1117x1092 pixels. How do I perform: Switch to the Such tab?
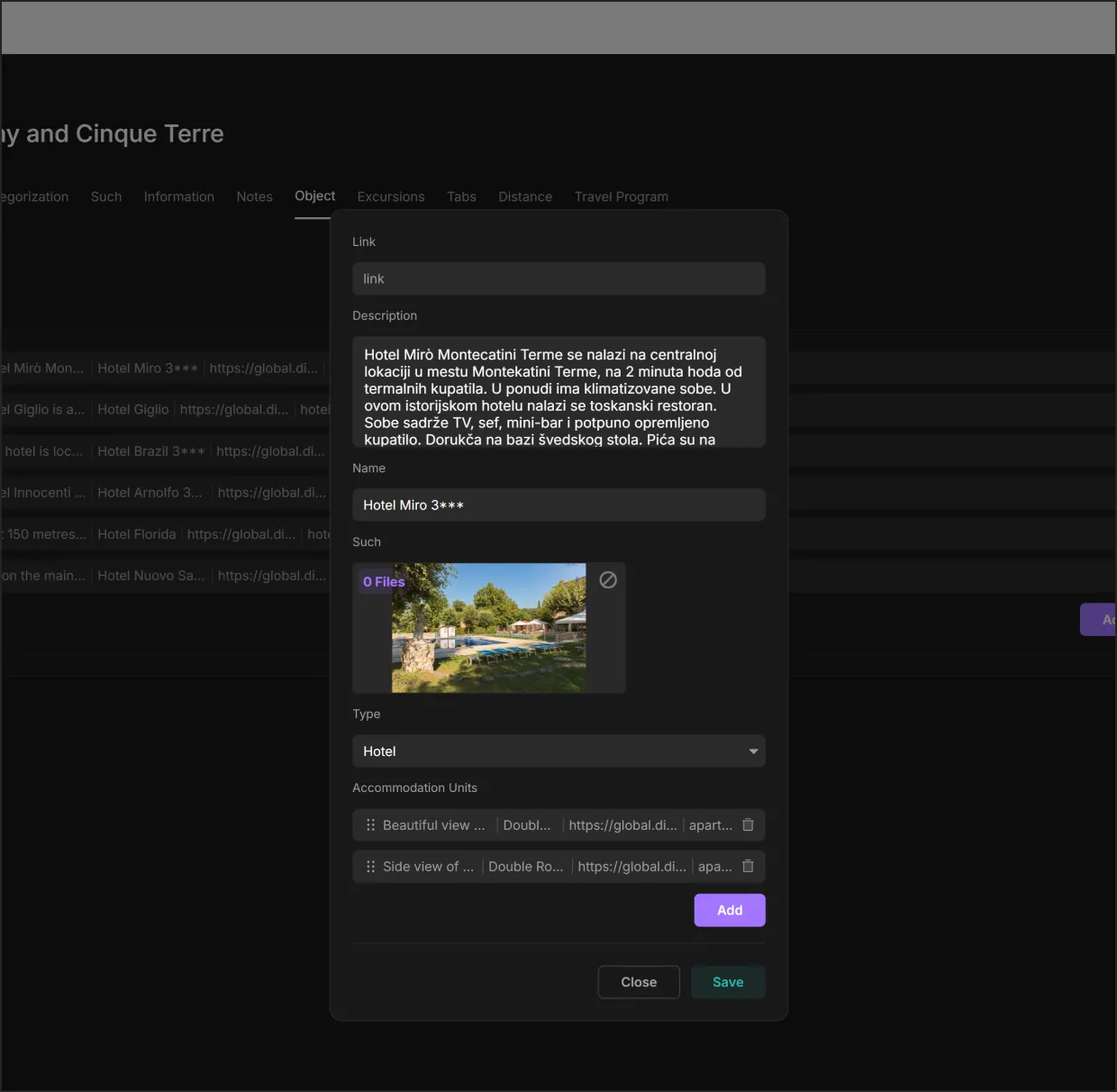pyautogui.click(x=106, y=196)
